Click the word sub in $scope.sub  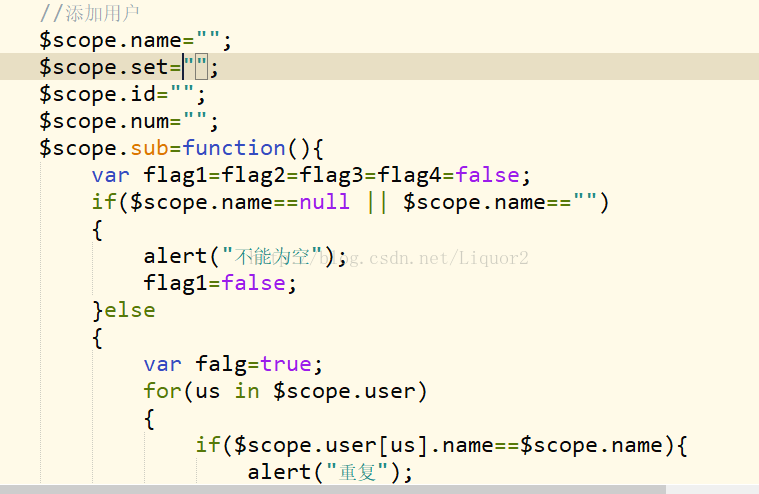coord(150,148)
